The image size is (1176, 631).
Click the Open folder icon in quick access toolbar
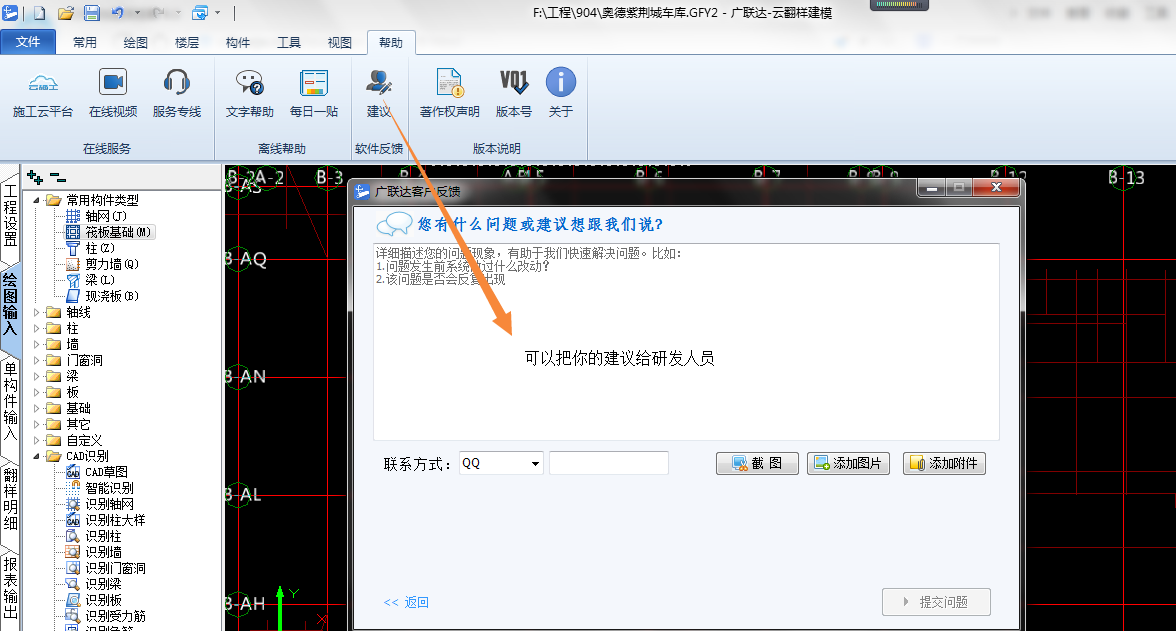click(66, 13)
